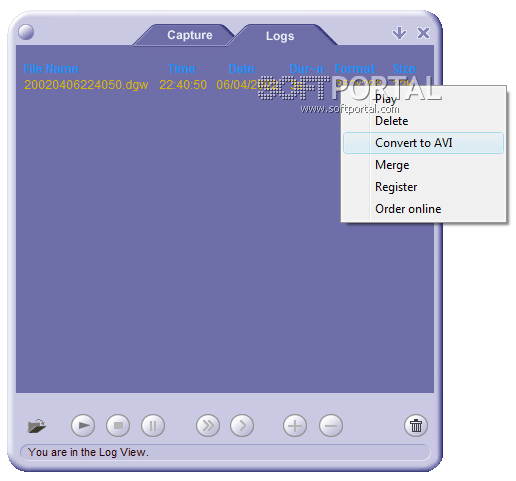The width and height of the screenshot is (516, 481).
Task: Select log file 20020406224050.dgw
Action: point(86,85)
